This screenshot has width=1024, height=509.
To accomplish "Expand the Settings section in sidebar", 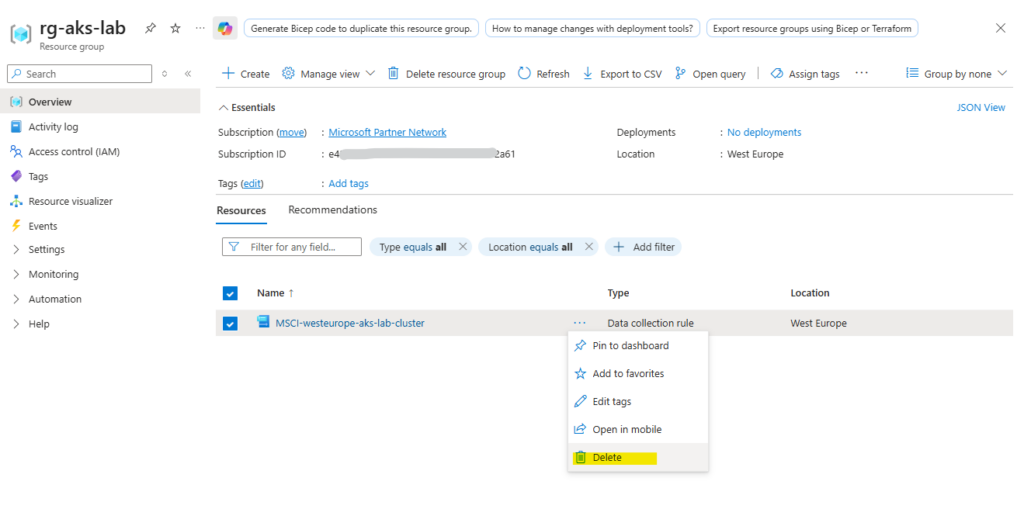I will pos(46,250).
